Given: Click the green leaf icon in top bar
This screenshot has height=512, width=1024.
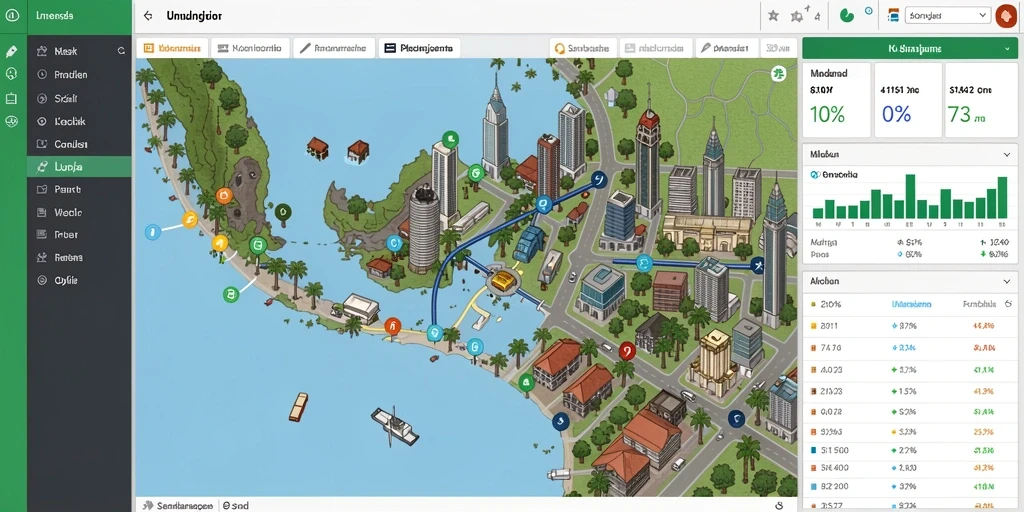Looking at the screenshot, I should [846, 16].
